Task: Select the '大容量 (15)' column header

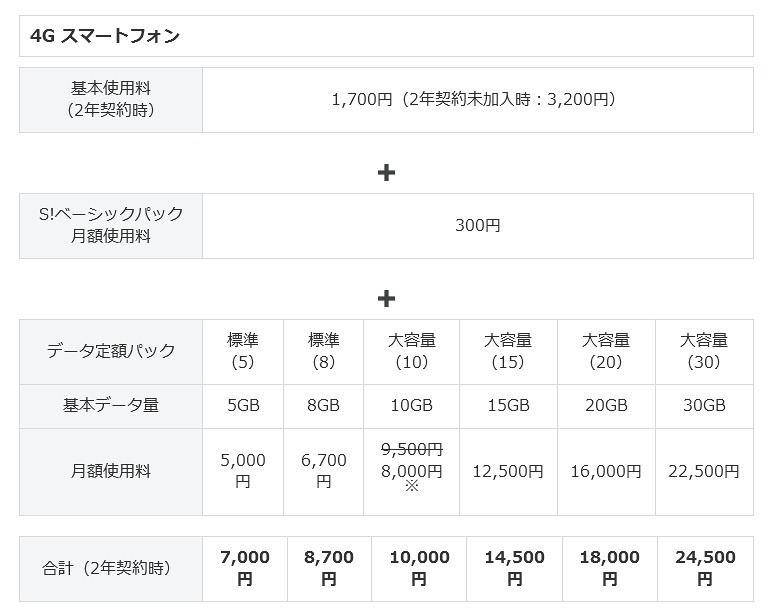Action: coord(508,352)
